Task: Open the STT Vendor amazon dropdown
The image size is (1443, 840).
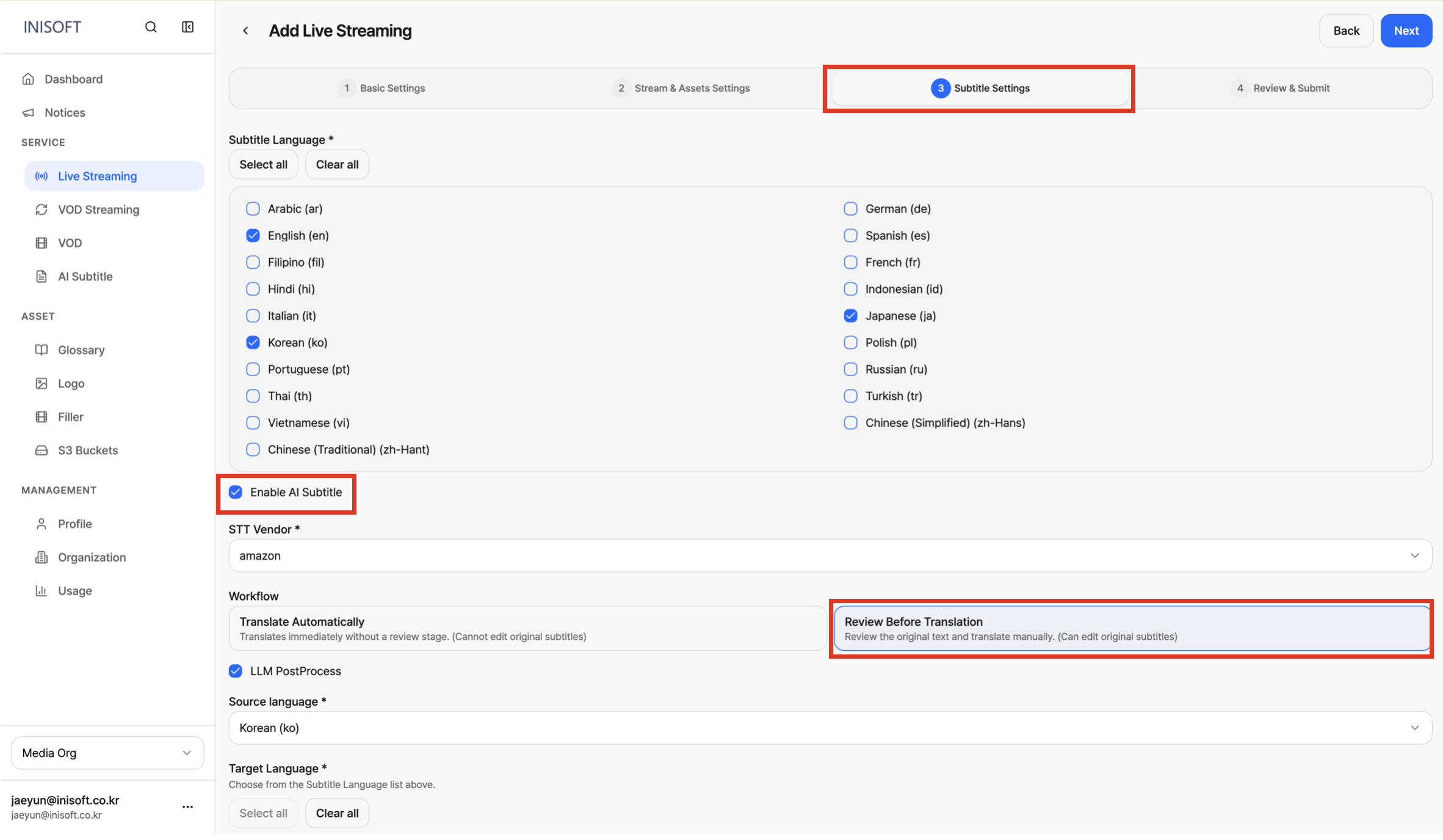Action: pos(830,556)
